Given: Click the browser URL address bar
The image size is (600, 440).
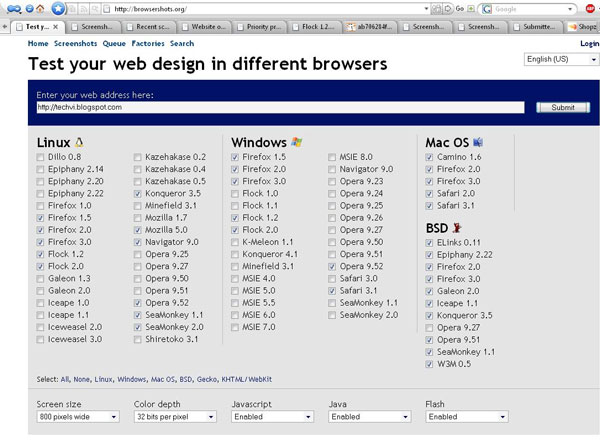Looking at the screenshot, I should point(268,9).
